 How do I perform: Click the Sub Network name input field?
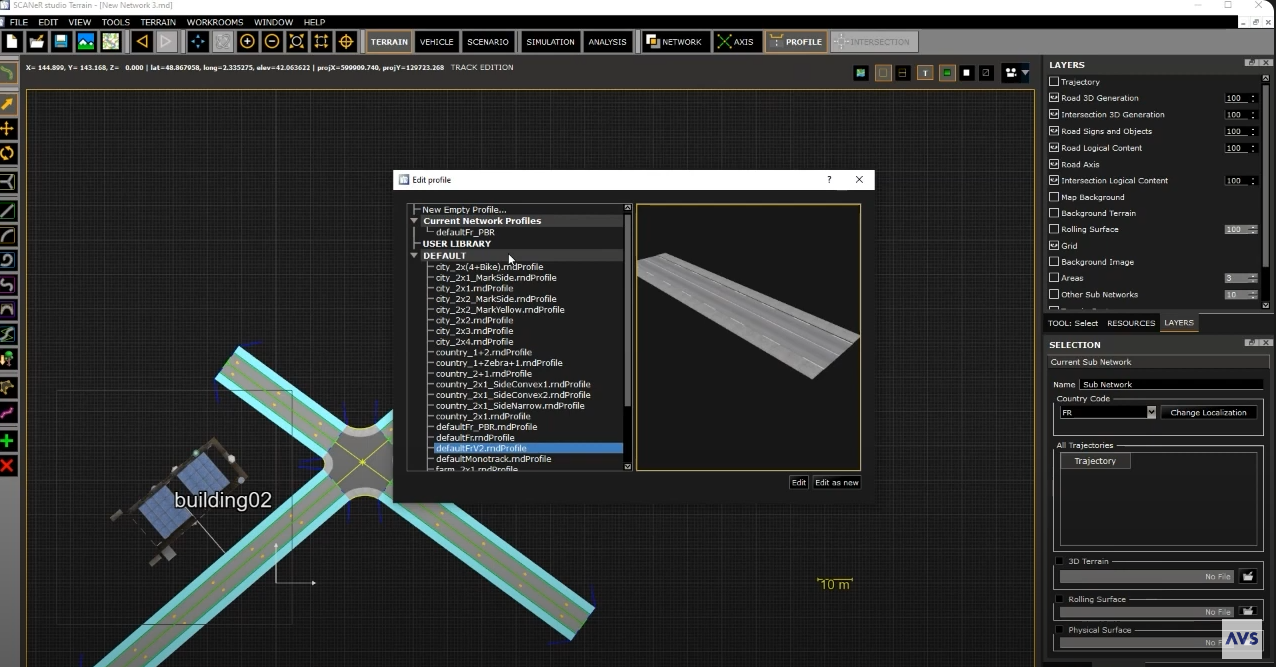1171,384
